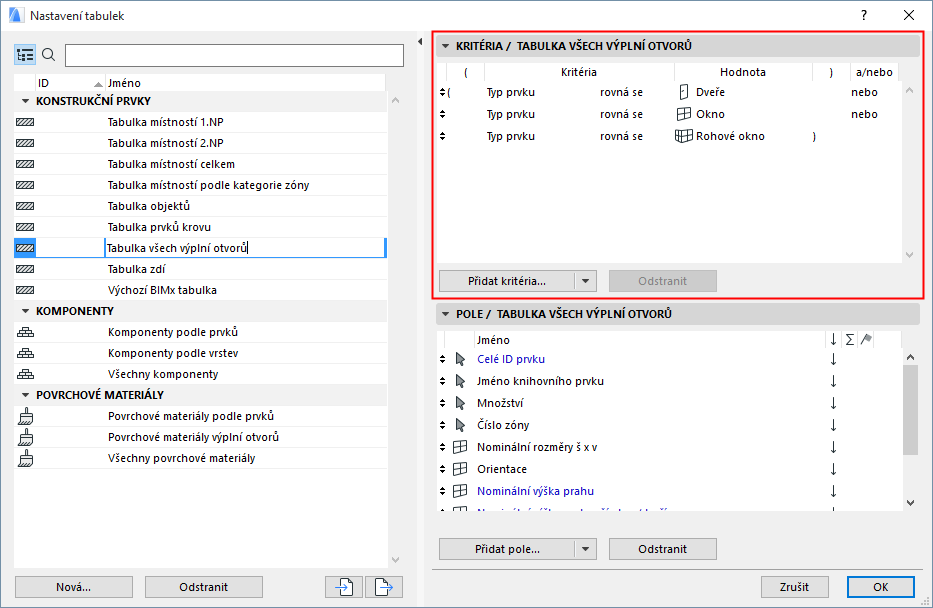This screenshot has height=608, width=933.
Task: Click the Přidat kritéria... button
Action: (x=507, y=281)
